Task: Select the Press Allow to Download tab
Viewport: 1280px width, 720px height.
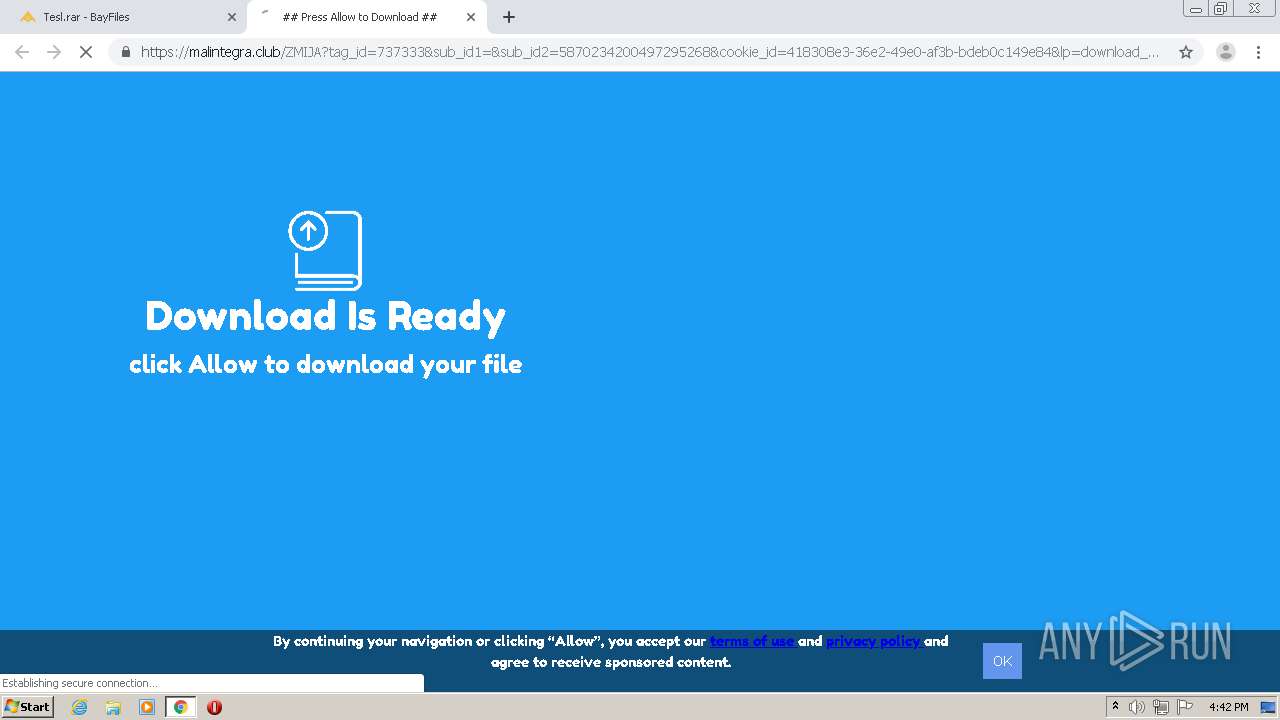Action: point(360,17)
